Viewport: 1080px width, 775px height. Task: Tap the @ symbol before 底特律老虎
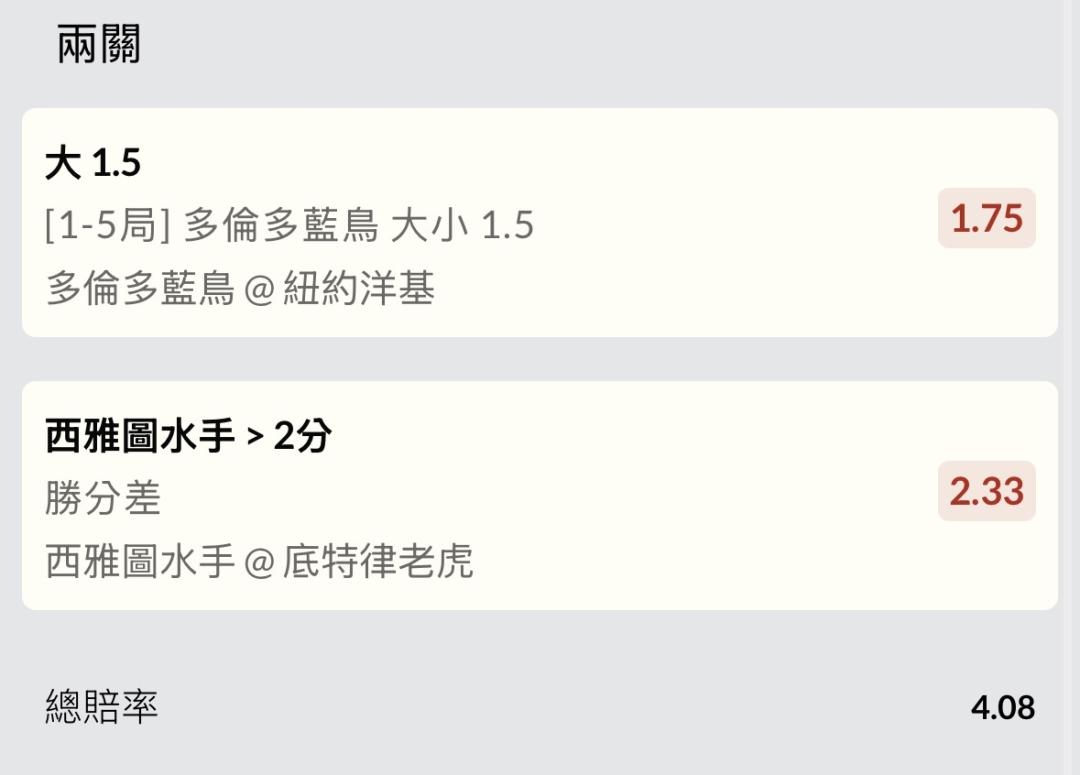click(259, 563)
